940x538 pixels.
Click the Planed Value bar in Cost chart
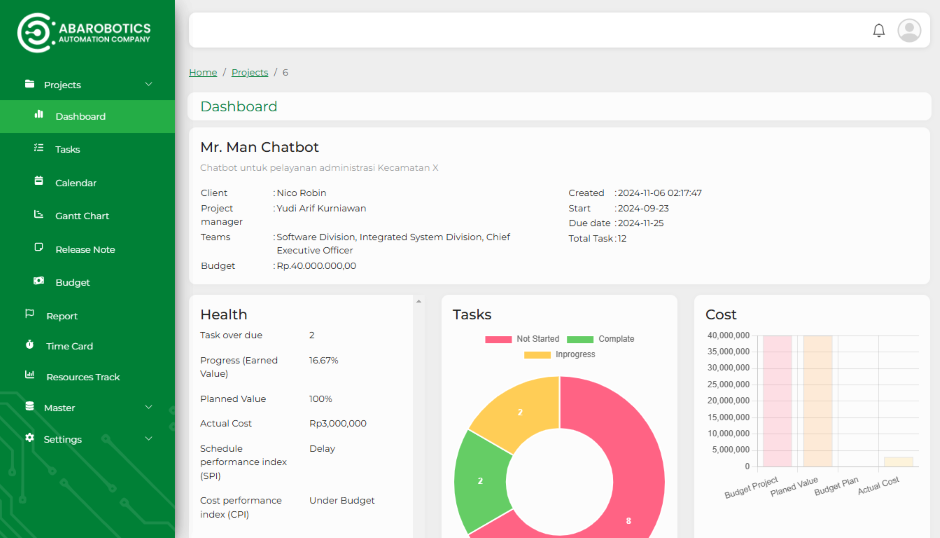click(818, 401)
